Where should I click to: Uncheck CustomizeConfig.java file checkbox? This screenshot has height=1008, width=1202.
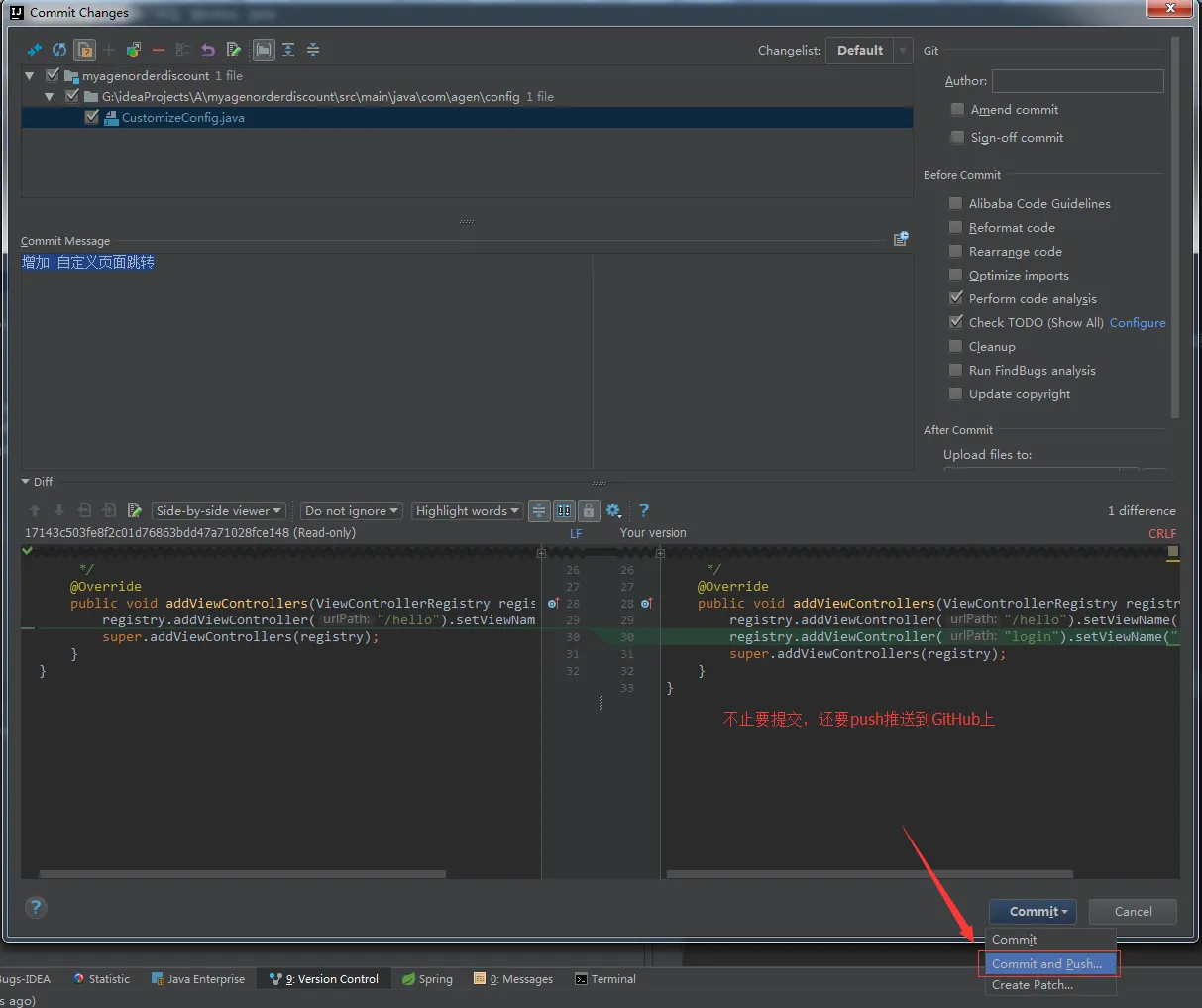(x=92, y=117)
